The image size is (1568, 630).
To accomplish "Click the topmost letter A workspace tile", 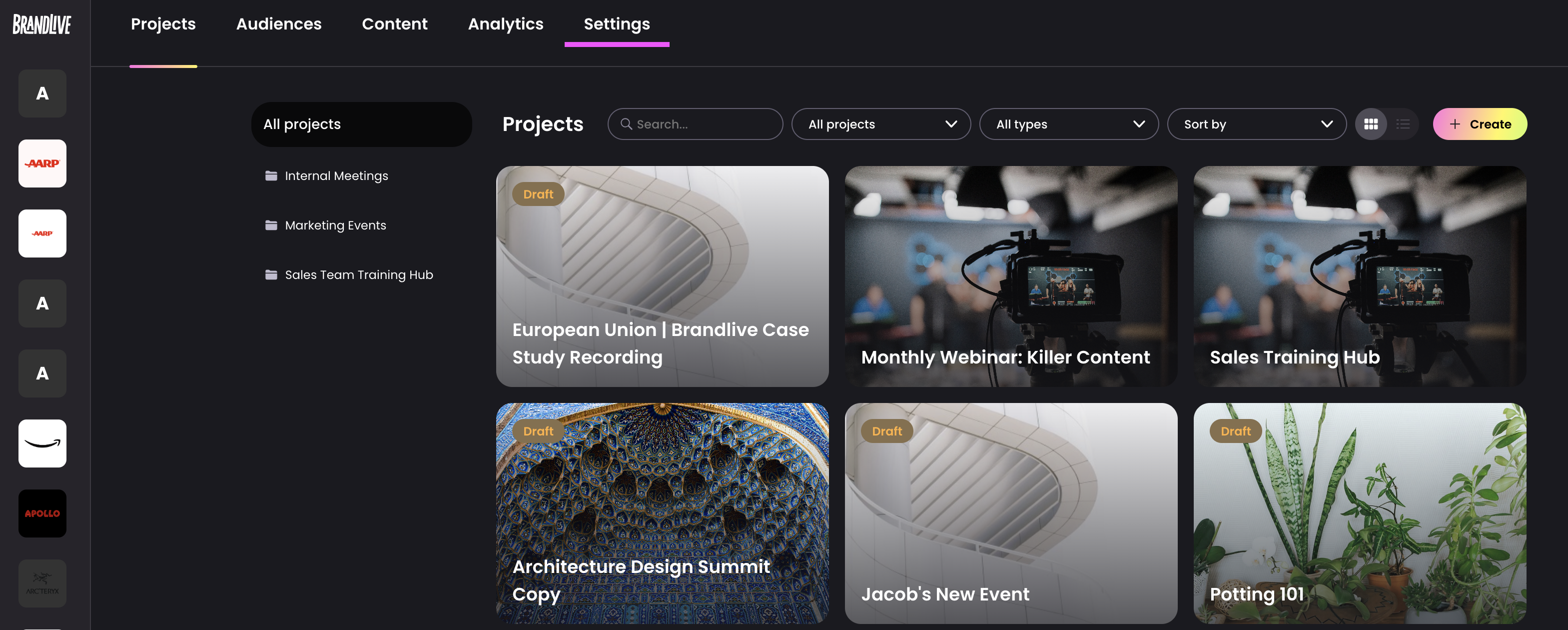I will pos(42,93).
